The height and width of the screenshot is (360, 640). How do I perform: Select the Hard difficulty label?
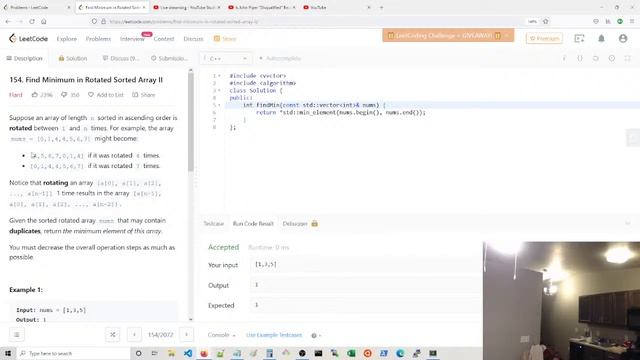click(16, 95)
